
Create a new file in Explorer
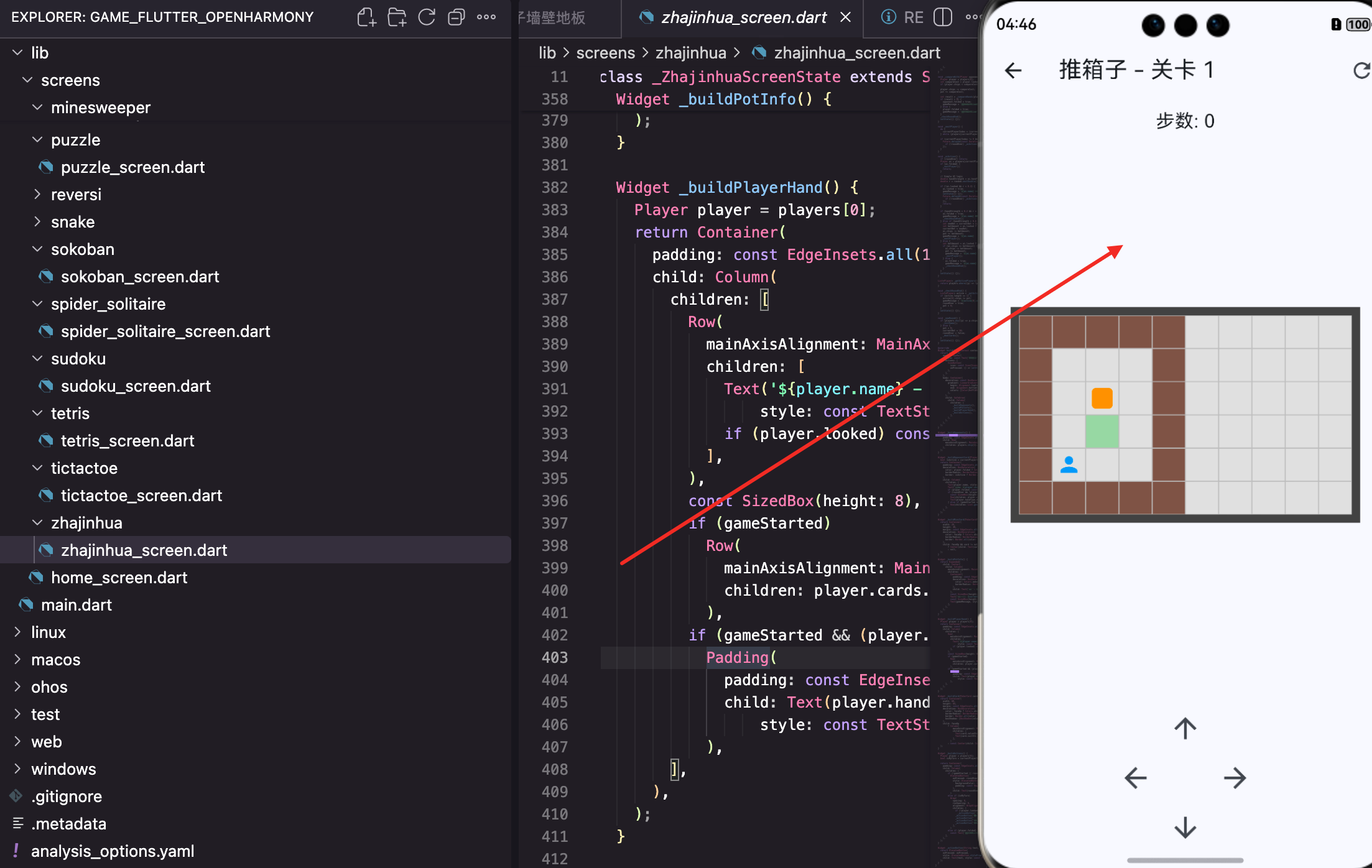[367, 17]
